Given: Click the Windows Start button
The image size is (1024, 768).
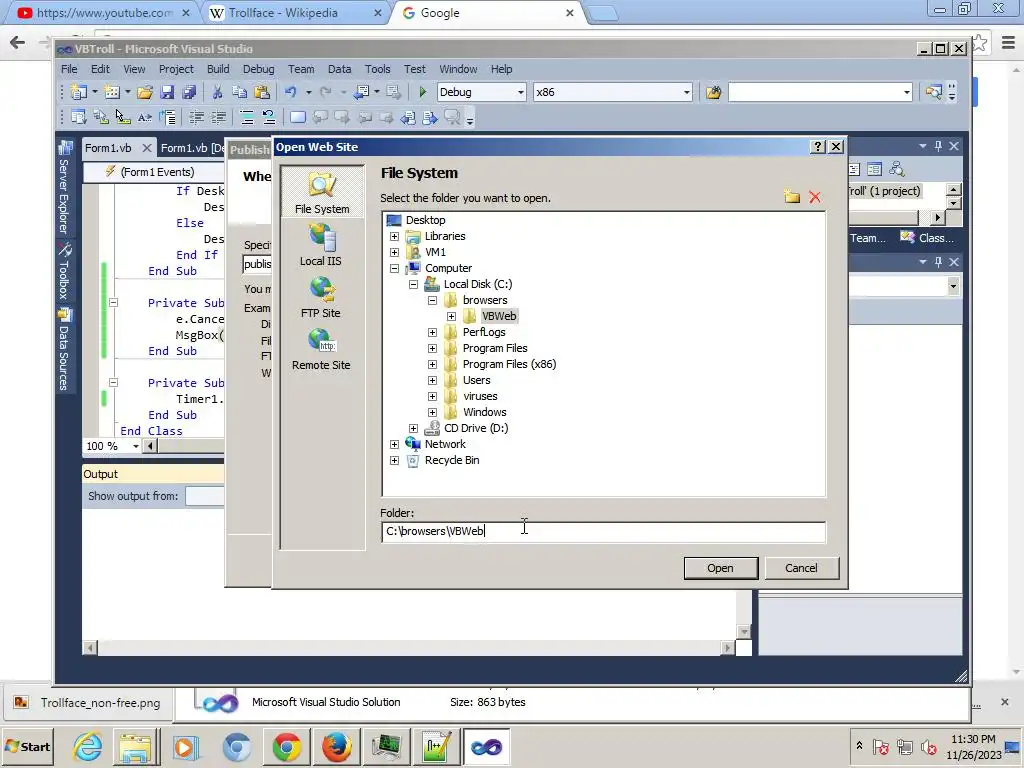Looking at the screenshot, I should pos(28,746).
